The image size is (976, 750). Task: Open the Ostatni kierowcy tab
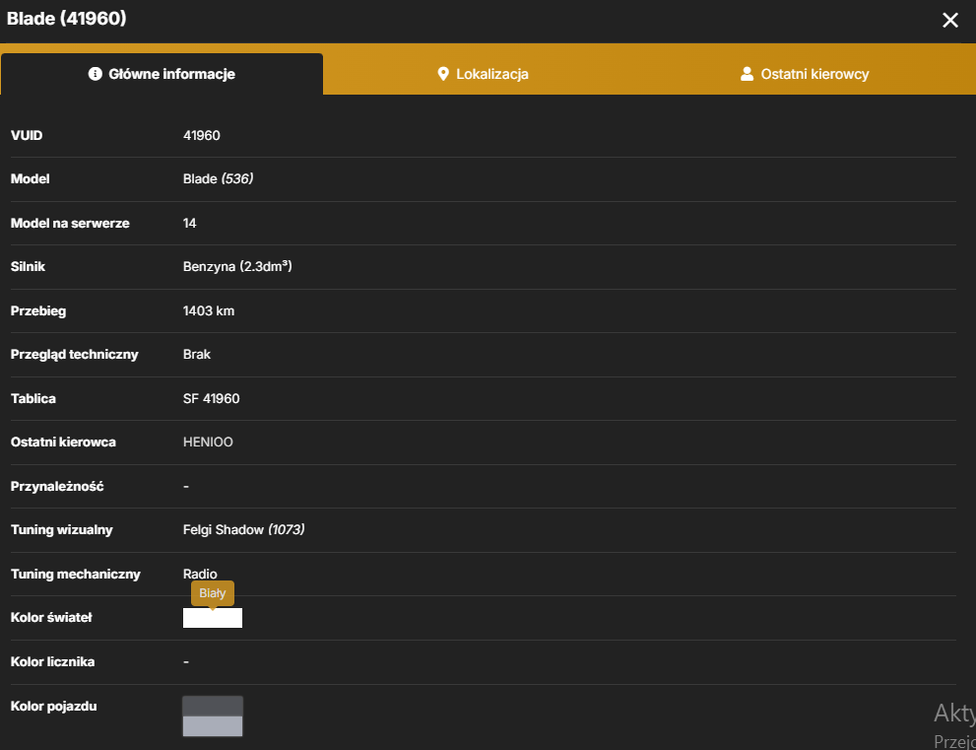point(805,74)
